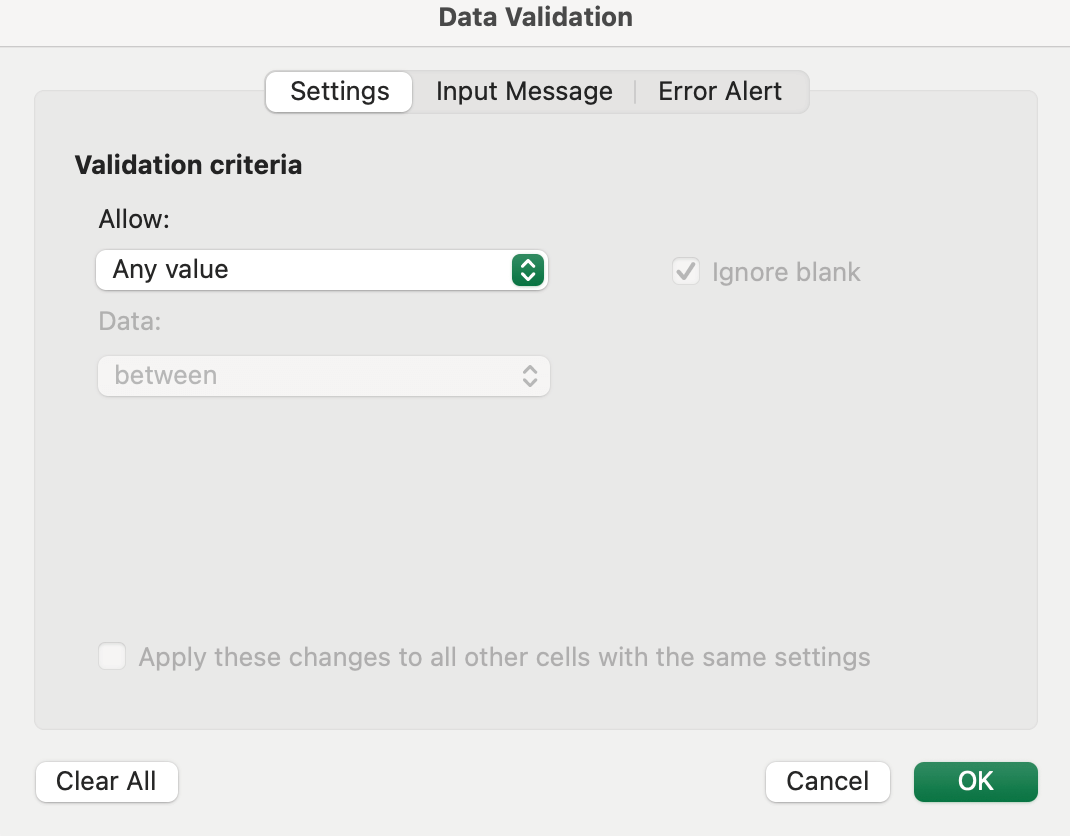Viewport: 1070px width, 836px height.
Task: Click the "Apply these changes" label text
Action: click(504, 657)
